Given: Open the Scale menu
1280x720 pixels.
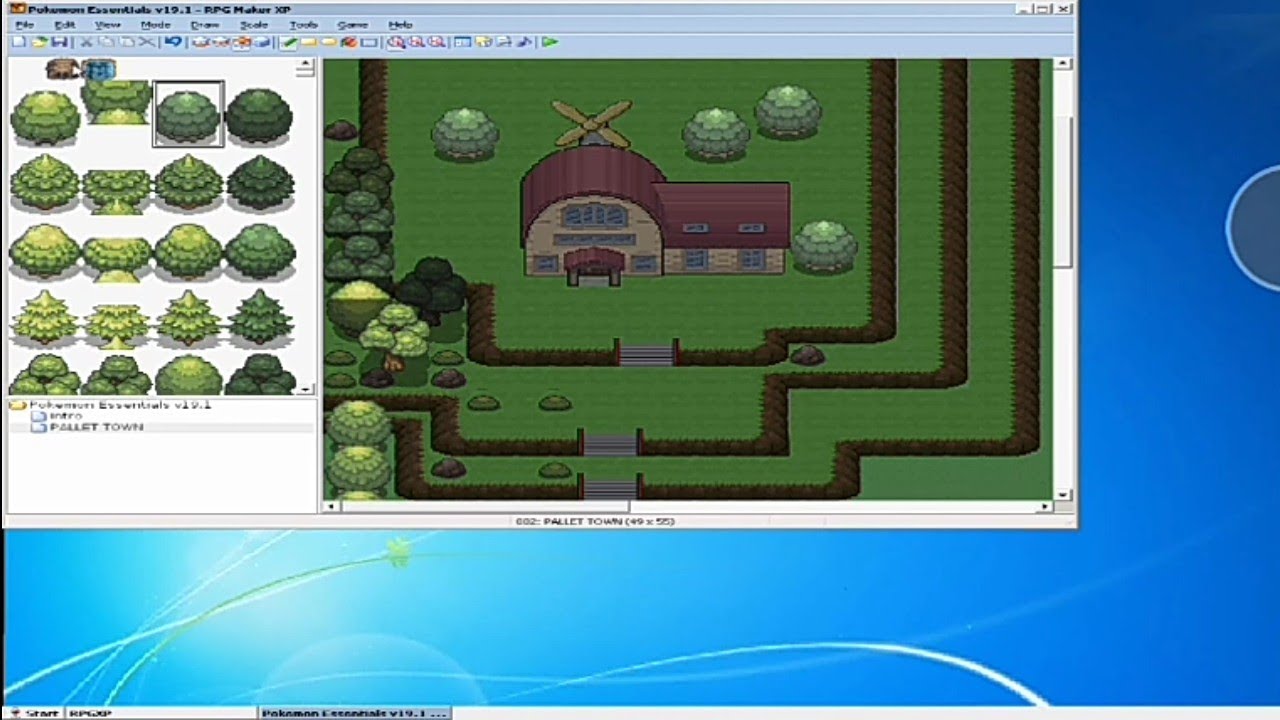Looking at the screenshot, I should click(x=254, y=24).
